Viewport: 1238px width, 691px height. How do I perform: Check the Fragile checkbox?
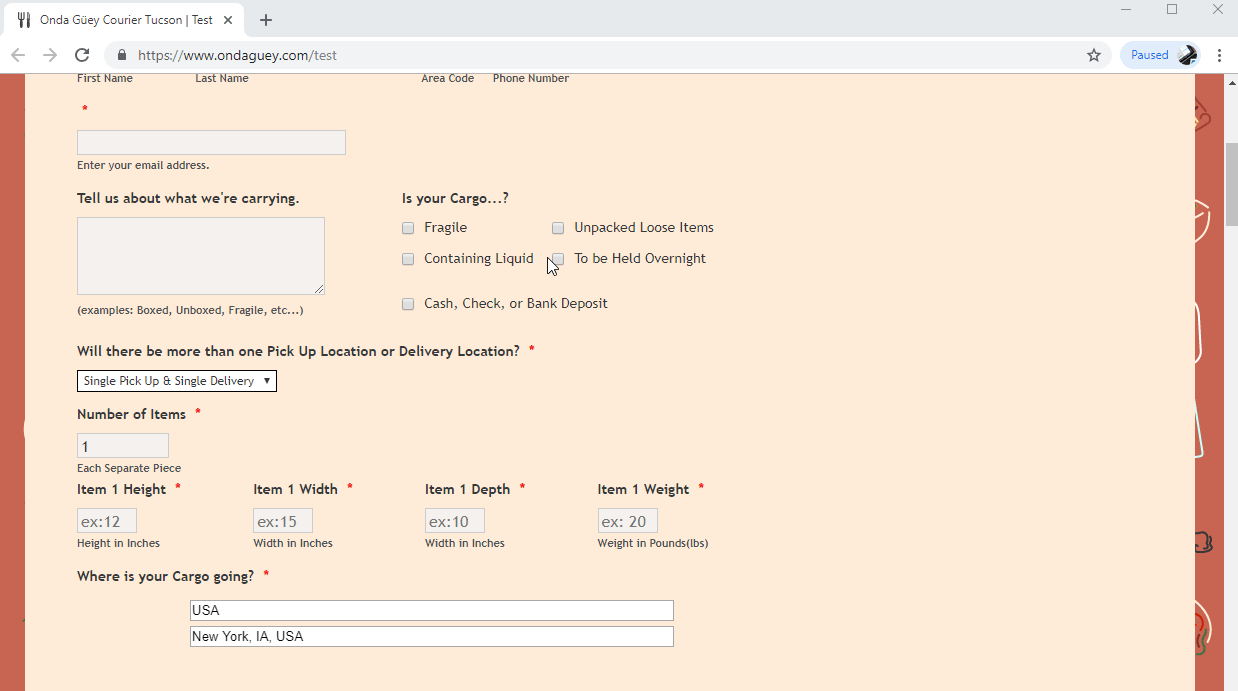(x=408, y=228)
